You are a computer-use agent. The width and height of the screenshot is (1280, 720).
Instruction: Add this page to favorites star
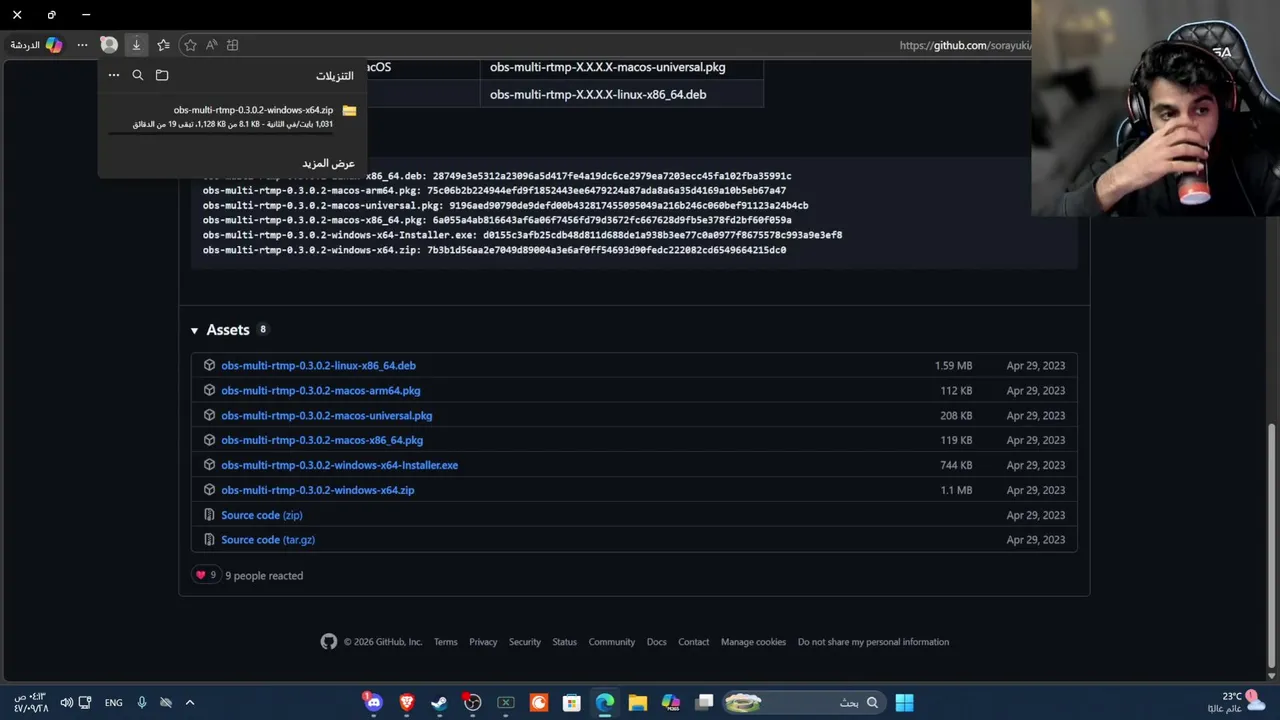(x=190, y=45)
